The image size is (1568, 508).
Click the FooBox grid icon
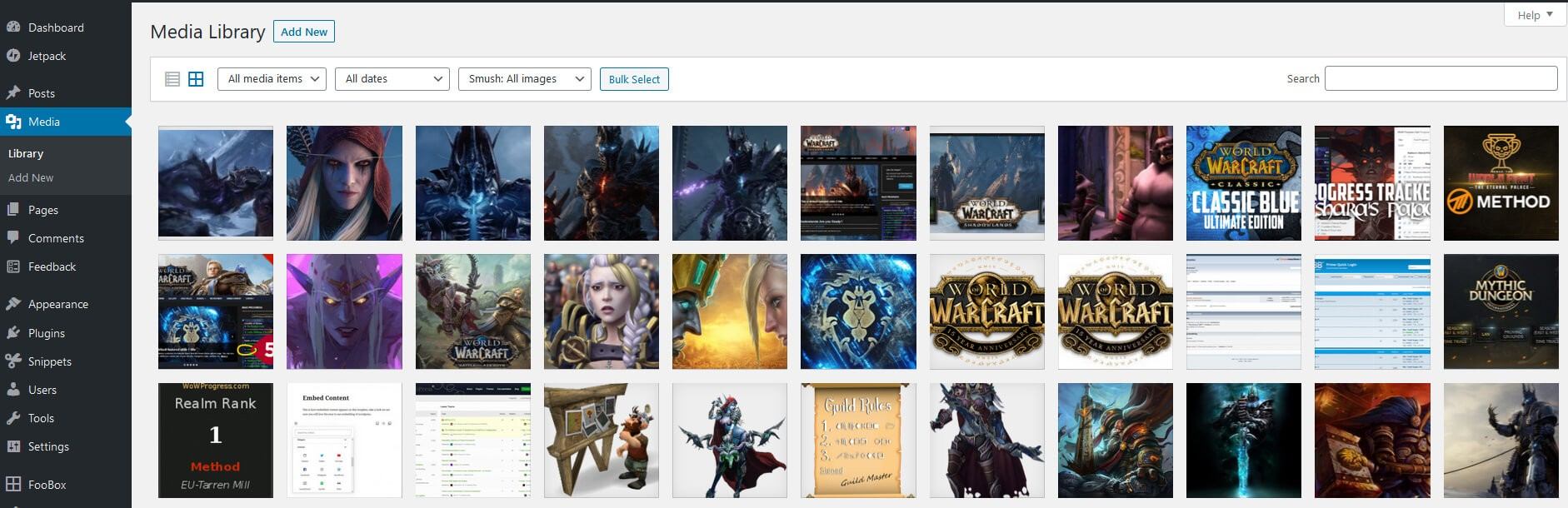pos(13,484)
